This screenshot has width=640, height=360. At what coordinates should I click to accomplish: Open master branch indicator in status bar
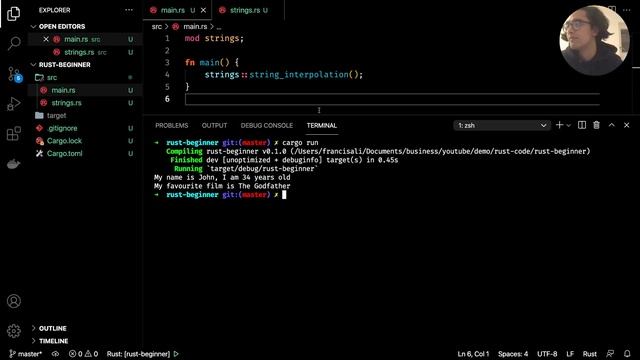[25, 354]
